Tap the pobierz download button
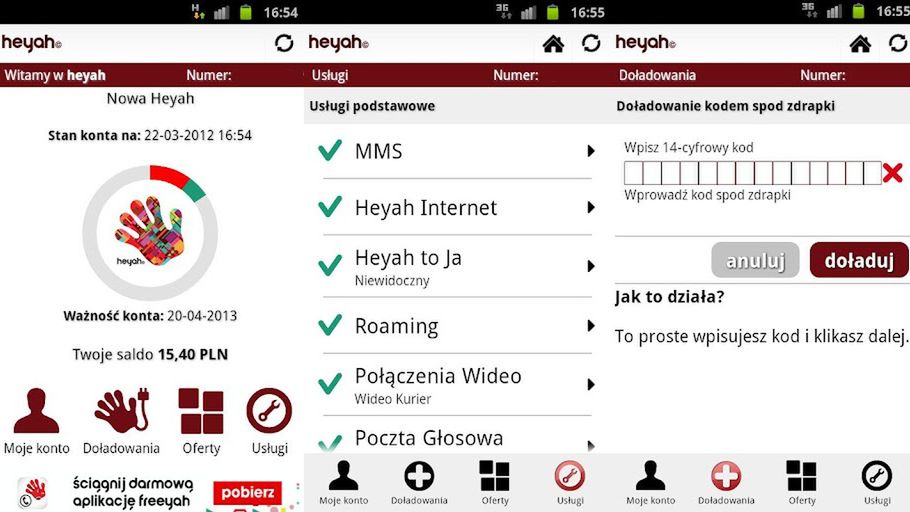Screen dimensions: 910x512 pyautogui.click(x=247, y=493)
